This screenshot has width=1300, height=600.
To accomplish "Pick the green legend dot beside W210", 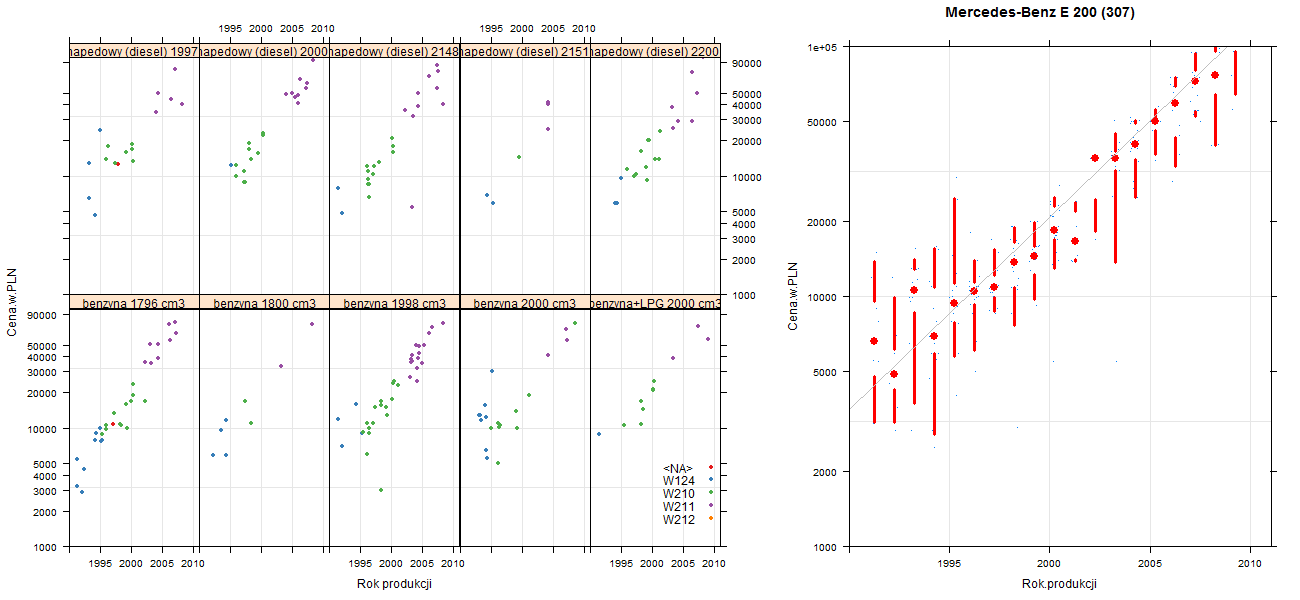I will (x=710, y=494).
